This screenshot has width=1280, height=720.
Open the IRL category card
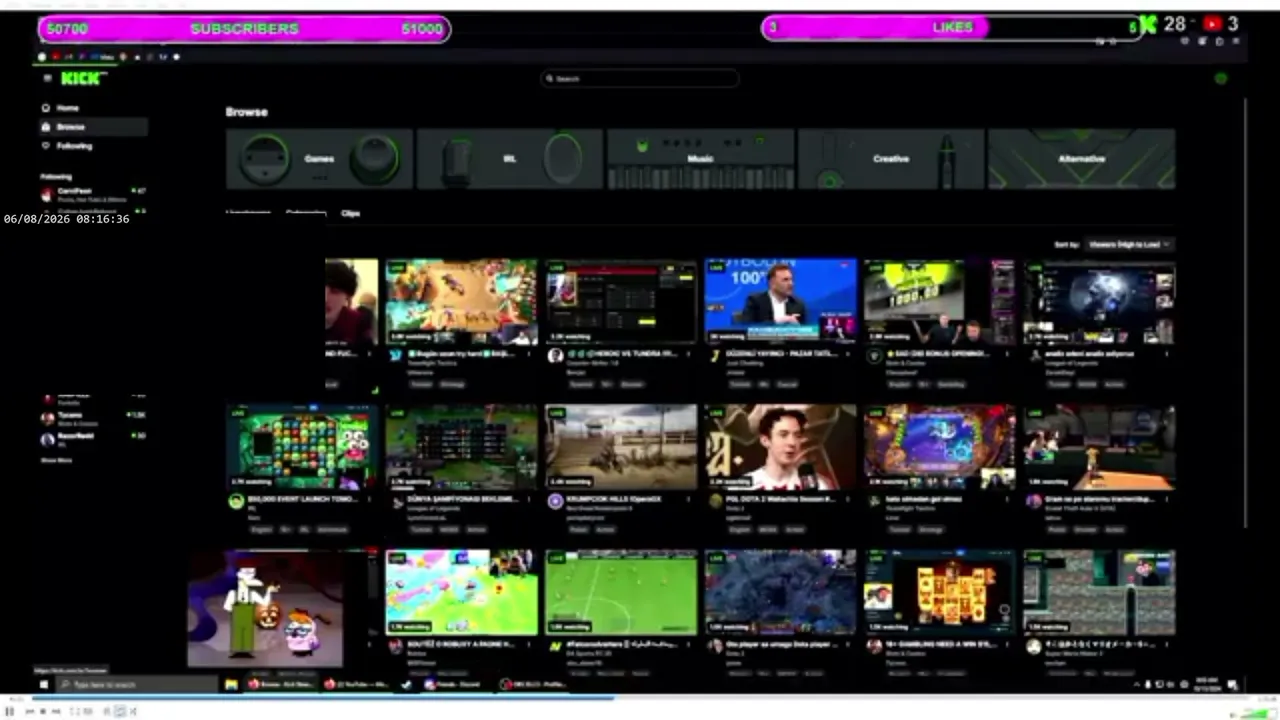pyautogui.click(x=510, y=158)
